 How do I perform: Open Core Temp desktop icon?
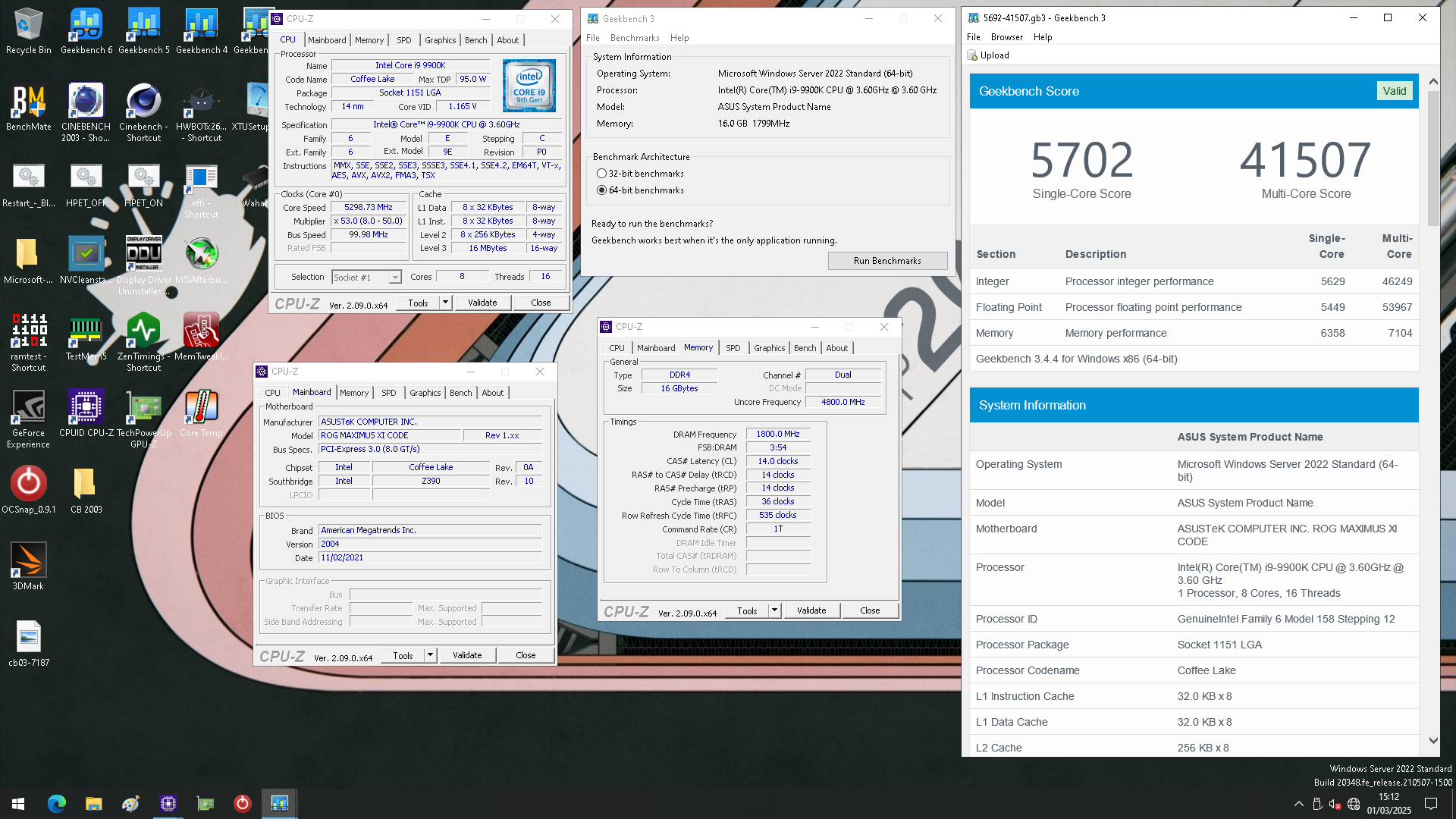(x=202, y=414)
